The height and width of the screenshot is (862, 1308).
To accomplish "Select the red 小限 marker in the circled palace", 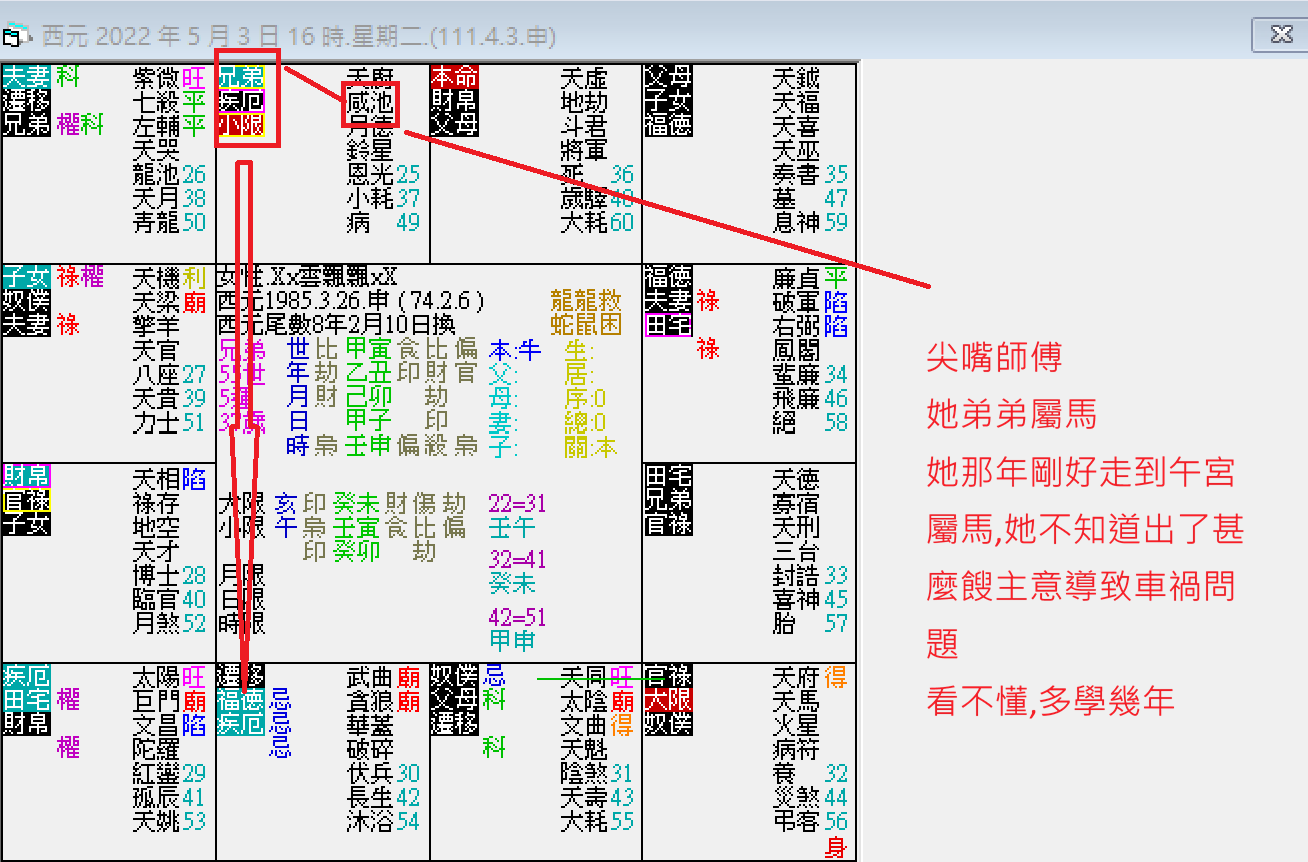I will tap(240, 124).
